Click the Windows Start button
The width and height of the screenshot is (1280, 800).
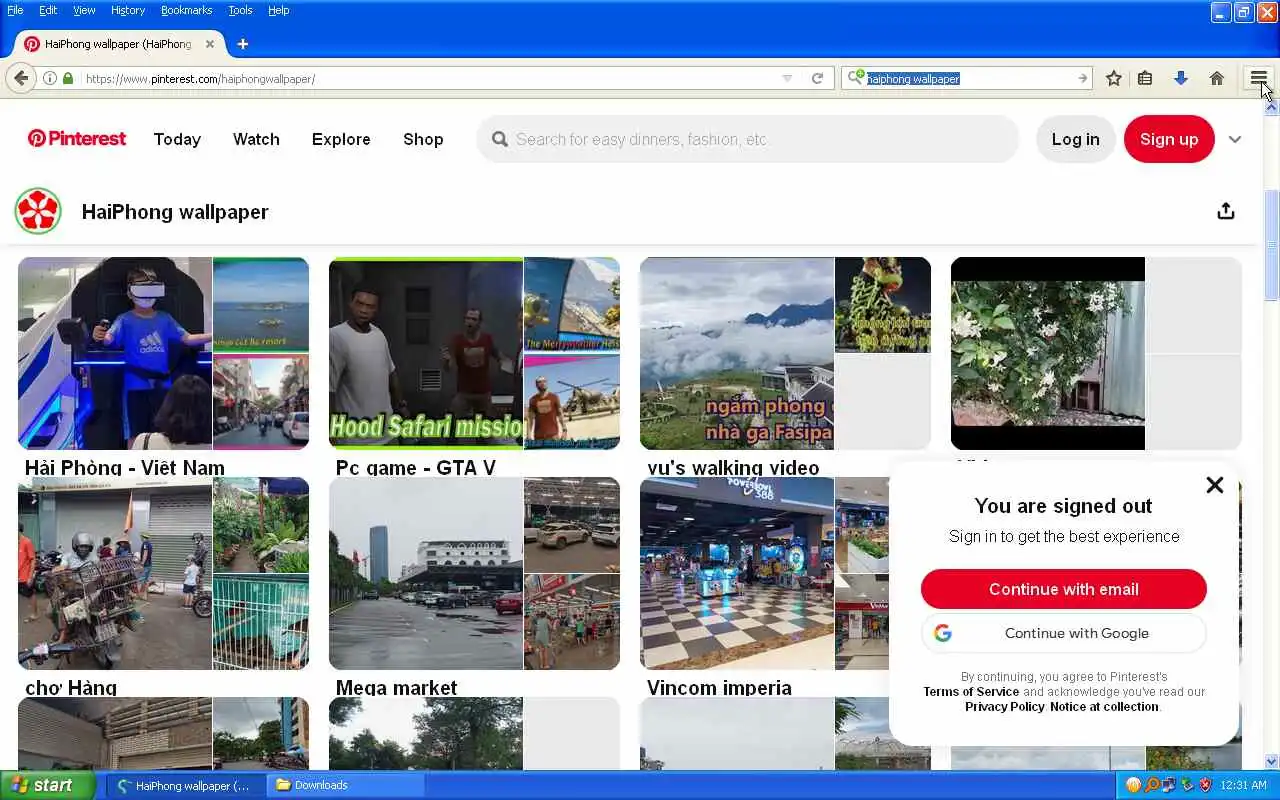tap(48, 785)
